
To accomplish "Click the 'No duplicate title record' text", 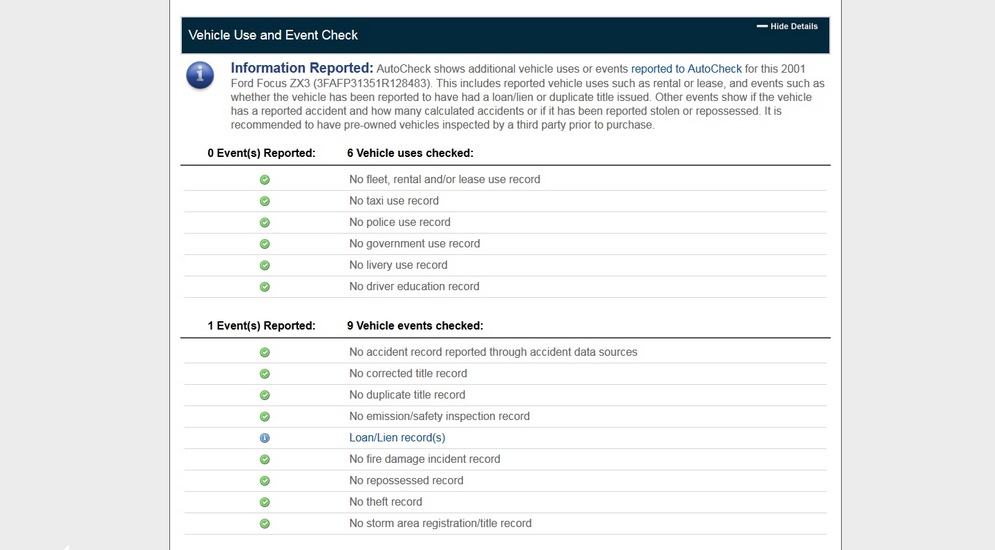I will click(x=407, y=395).
